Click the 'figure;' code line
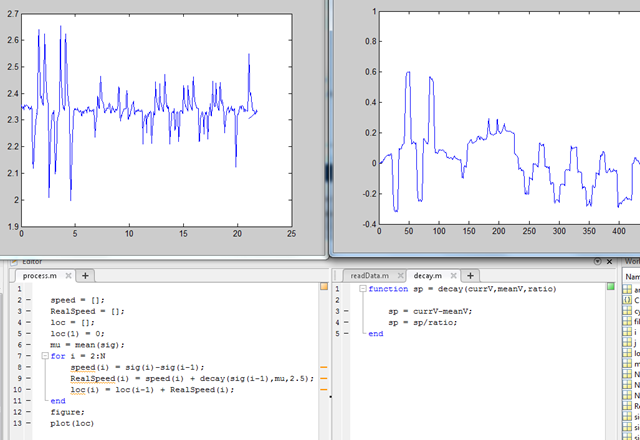Viewport: 640px width, 440px height. coord(67,412)
